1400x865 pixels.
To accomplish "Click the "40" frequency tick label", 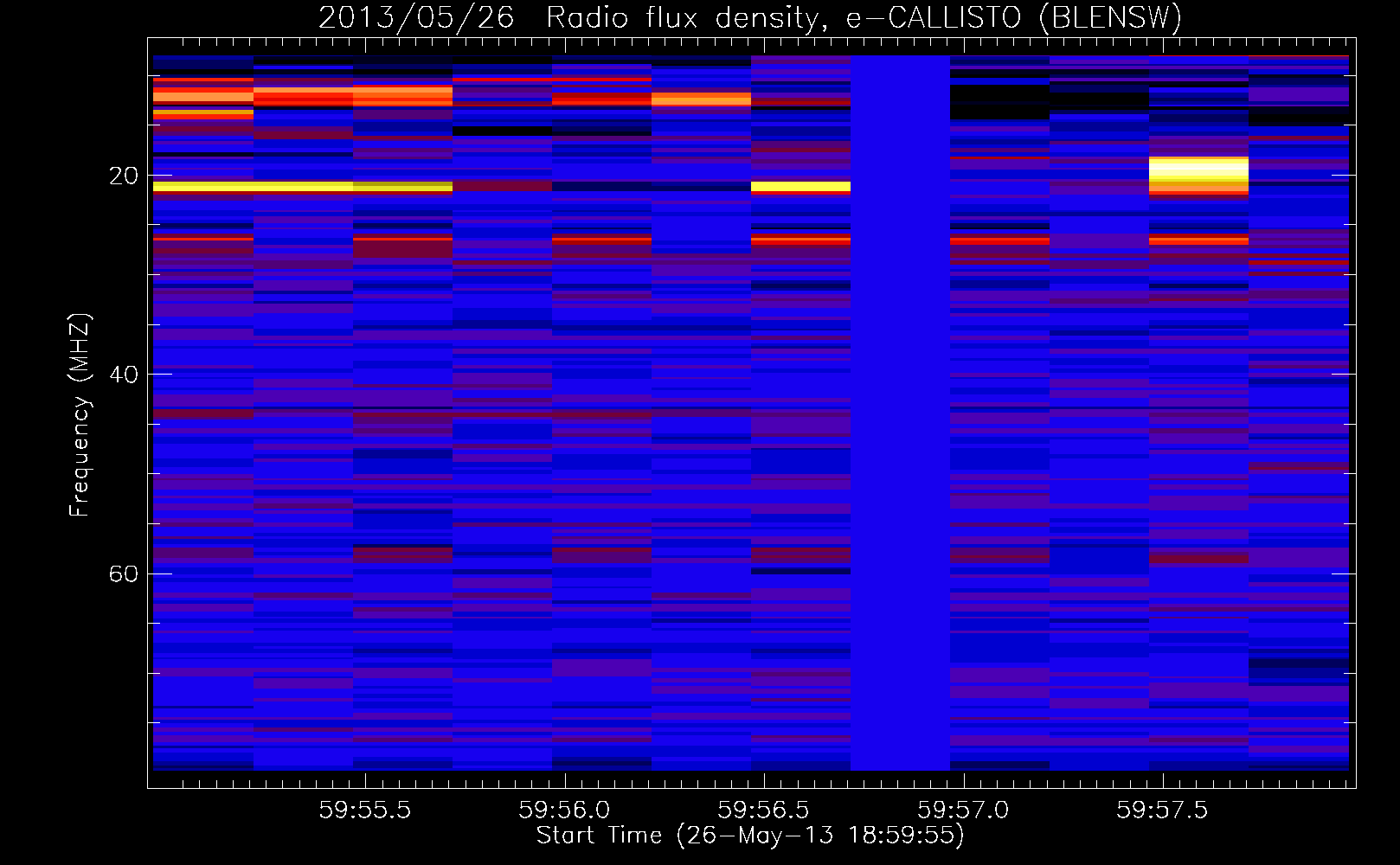I will click(x=124, y=375).
